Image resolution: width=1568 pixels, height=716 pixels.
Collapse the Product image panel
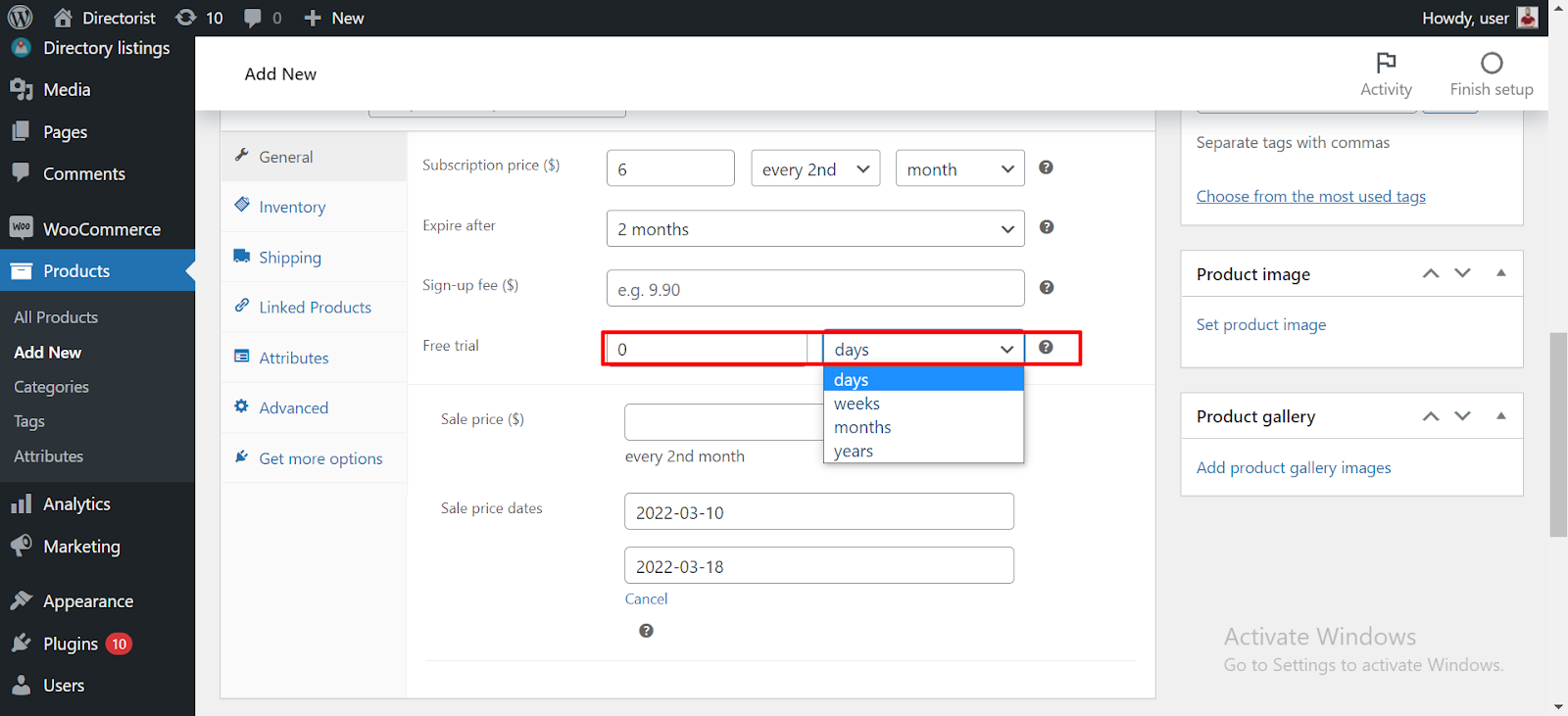pyautogui.click(x=1501, y=273)
